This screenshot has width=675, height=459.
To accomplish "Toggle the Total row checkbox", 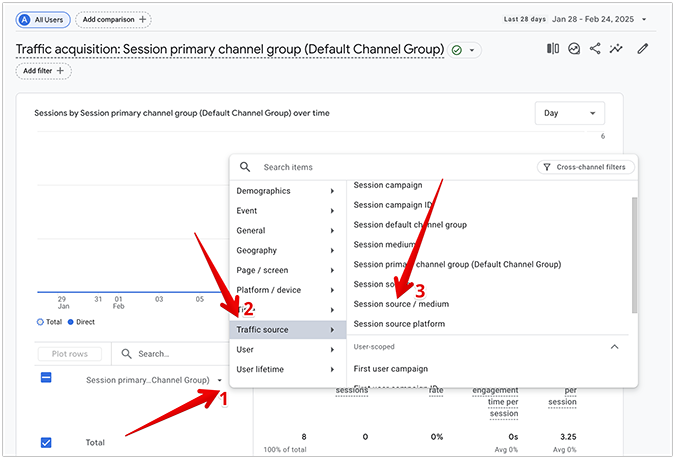I will pyautogui.click(x=46, y=443).
